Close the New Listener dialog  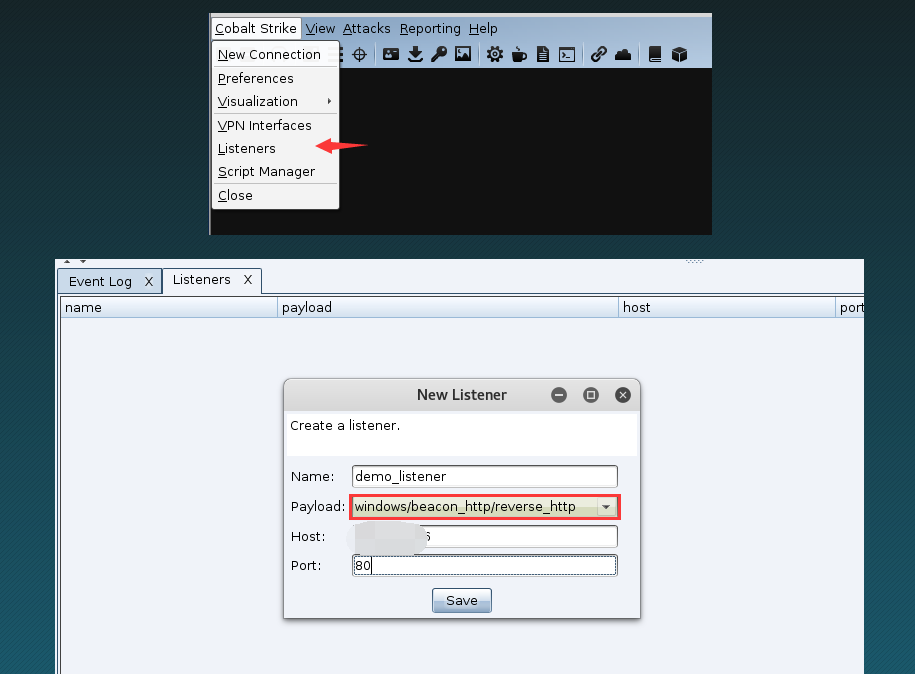pyautogui.click(x=623, y=395)
